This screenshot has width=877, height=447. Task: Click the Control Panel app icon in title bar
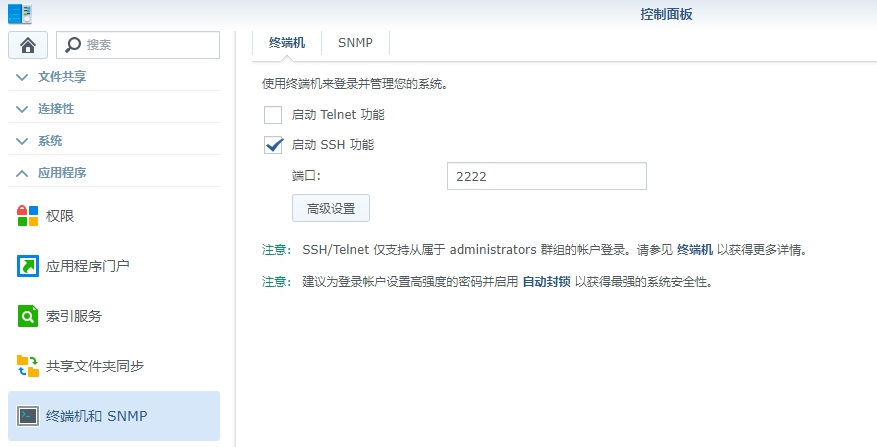click(20, 13)
